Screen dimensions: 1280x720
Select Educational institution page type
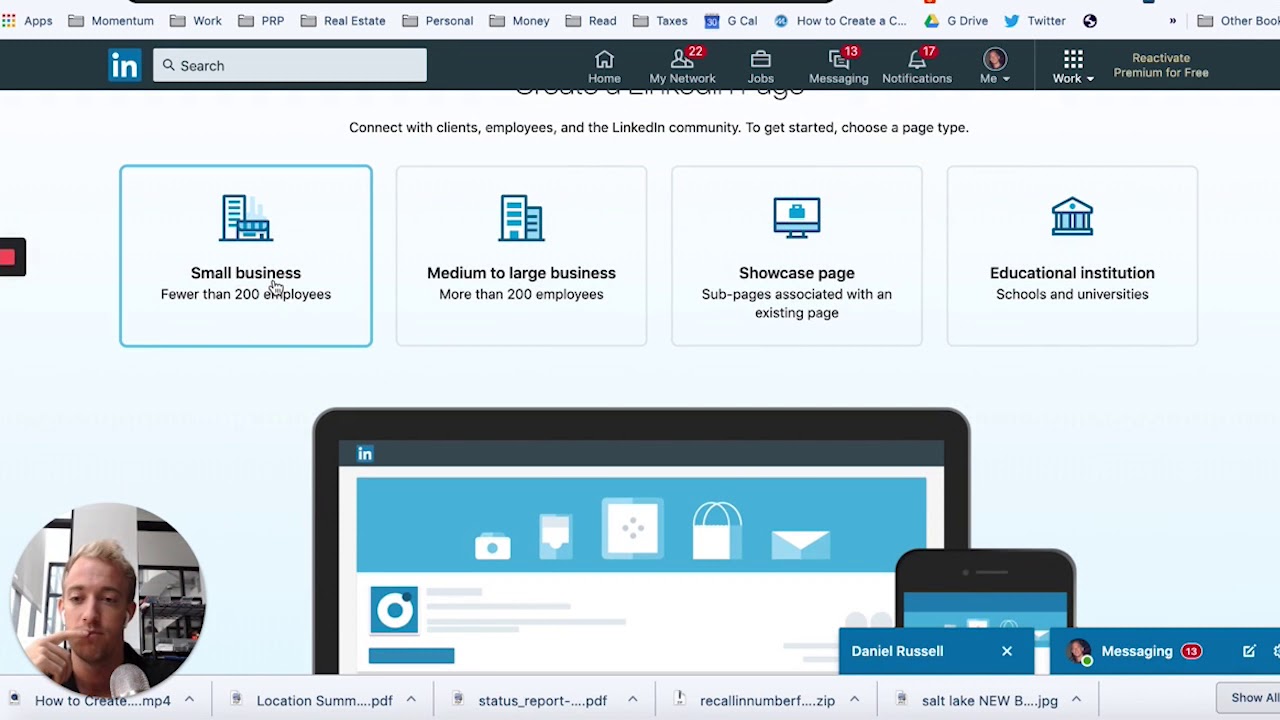[1072, 256]
